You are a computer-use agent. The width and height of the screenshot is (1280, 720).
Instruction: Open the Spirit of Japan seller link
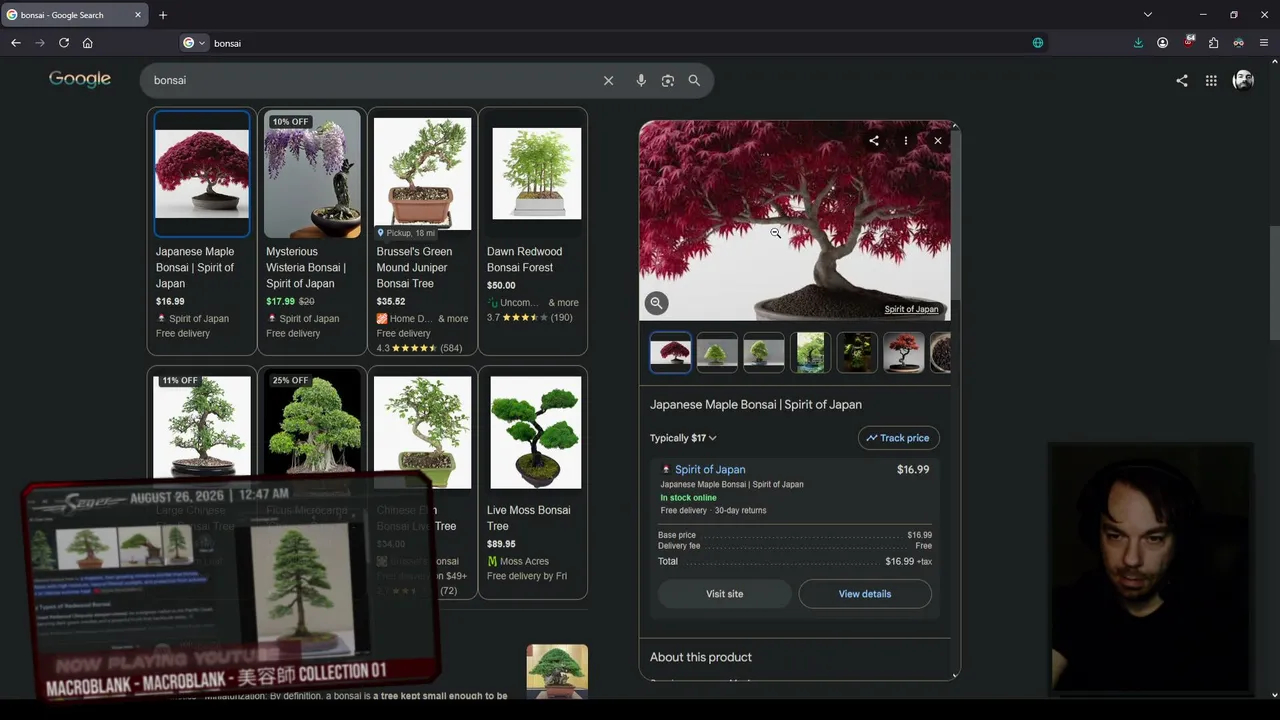(x=710, y=469)
